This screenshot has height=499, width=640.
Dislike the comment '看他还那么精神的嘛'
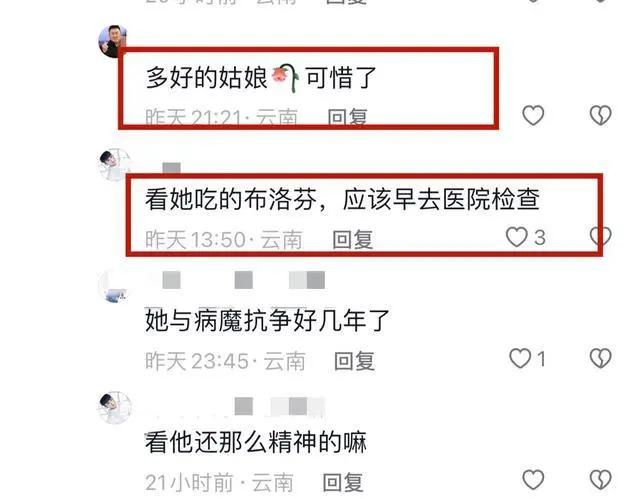click(x=600, y=479)
